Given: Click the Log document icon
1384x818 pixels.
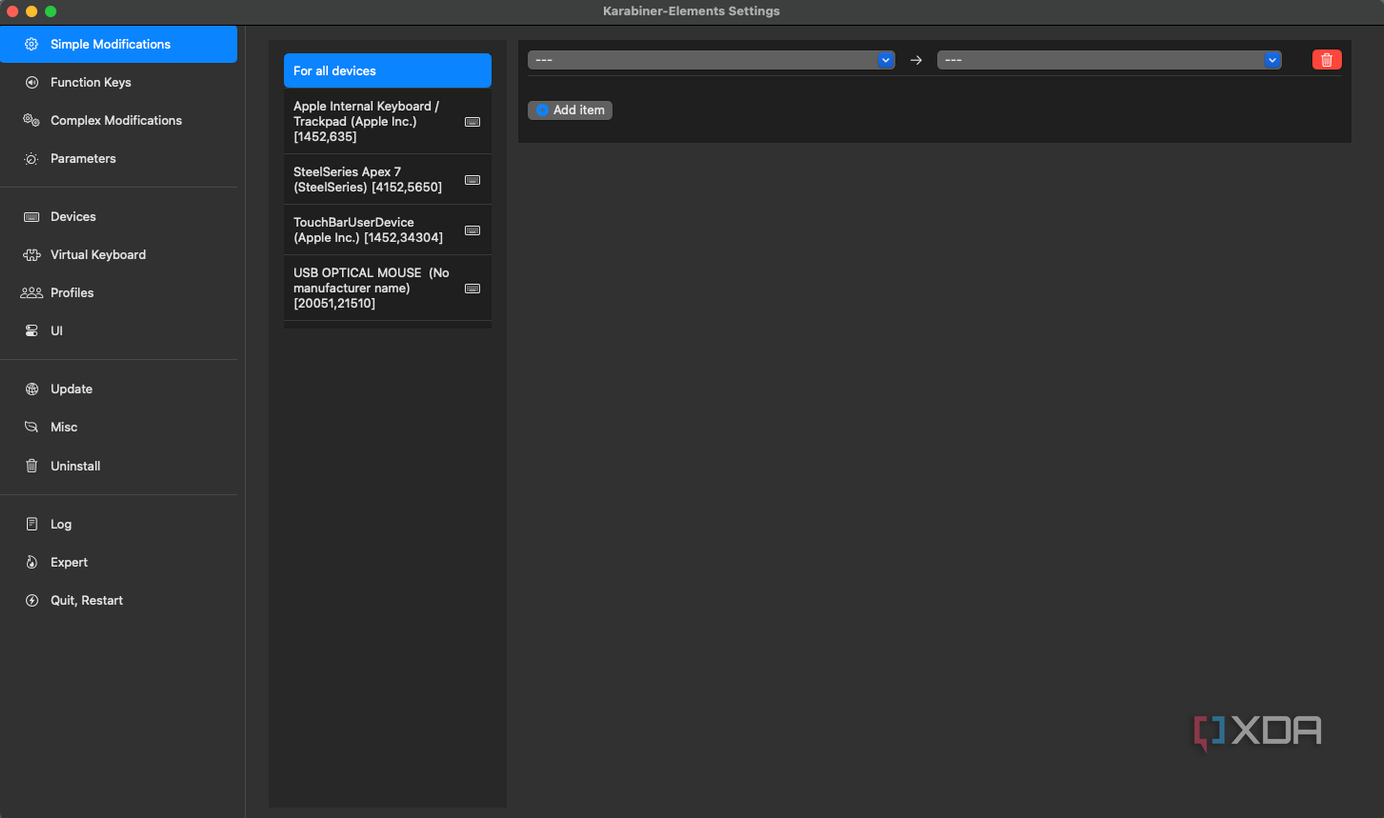Looking at the screenshot, I should coord(31,523).
